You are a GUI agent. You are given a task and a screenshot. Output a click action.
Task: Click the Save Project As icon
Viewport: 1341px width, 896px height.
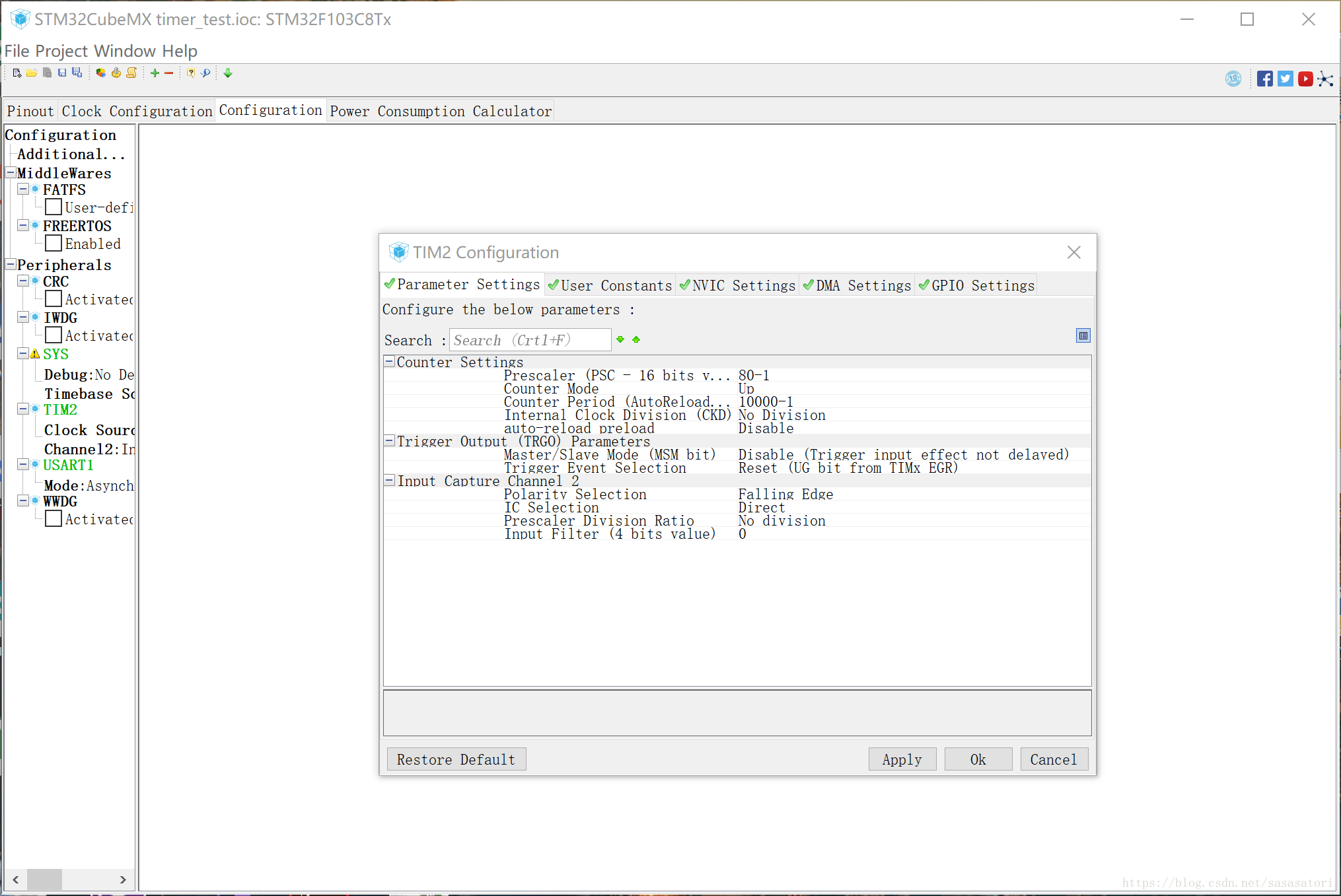[x=77, y=73]
